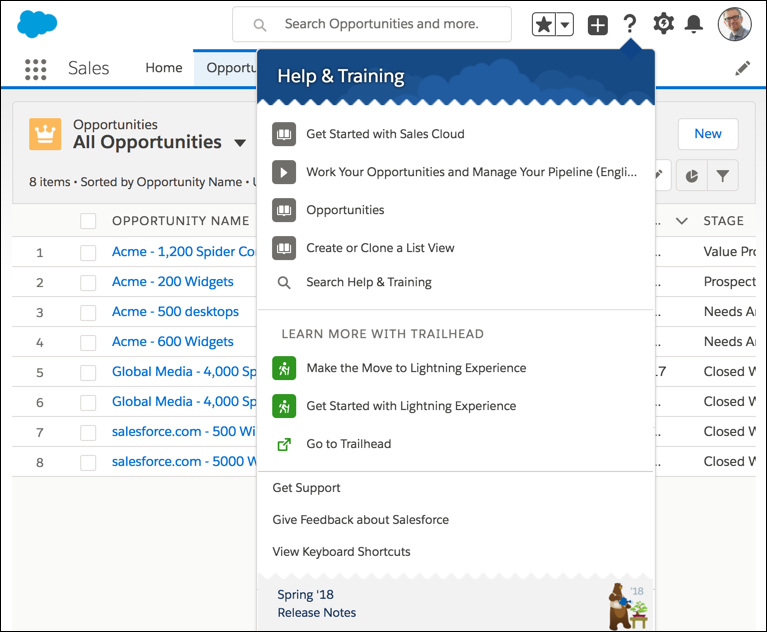Select checkbox in row 5 Global Media

coord(88,373)
